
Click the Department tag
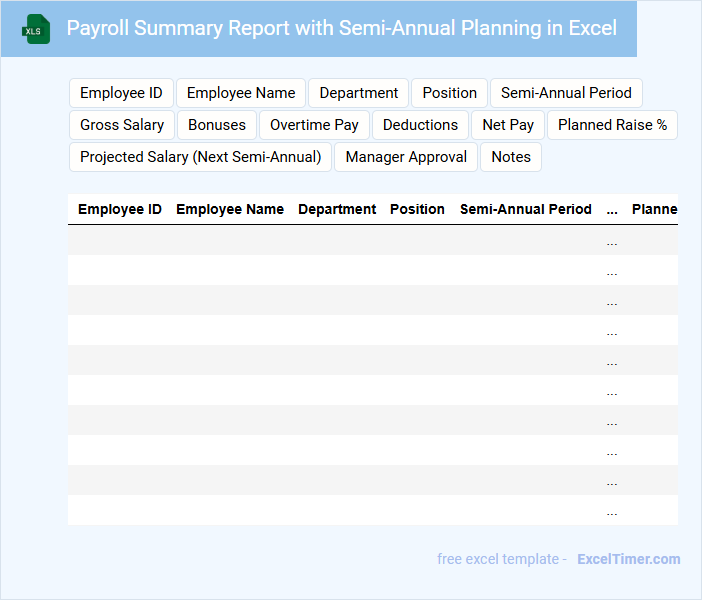coord(358,93)
